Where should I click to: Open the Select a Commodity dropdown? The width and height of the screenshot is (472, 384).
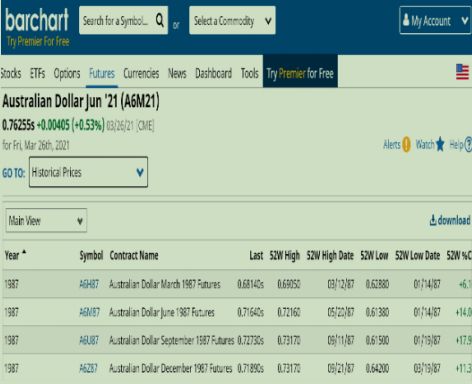pos(232,20)
